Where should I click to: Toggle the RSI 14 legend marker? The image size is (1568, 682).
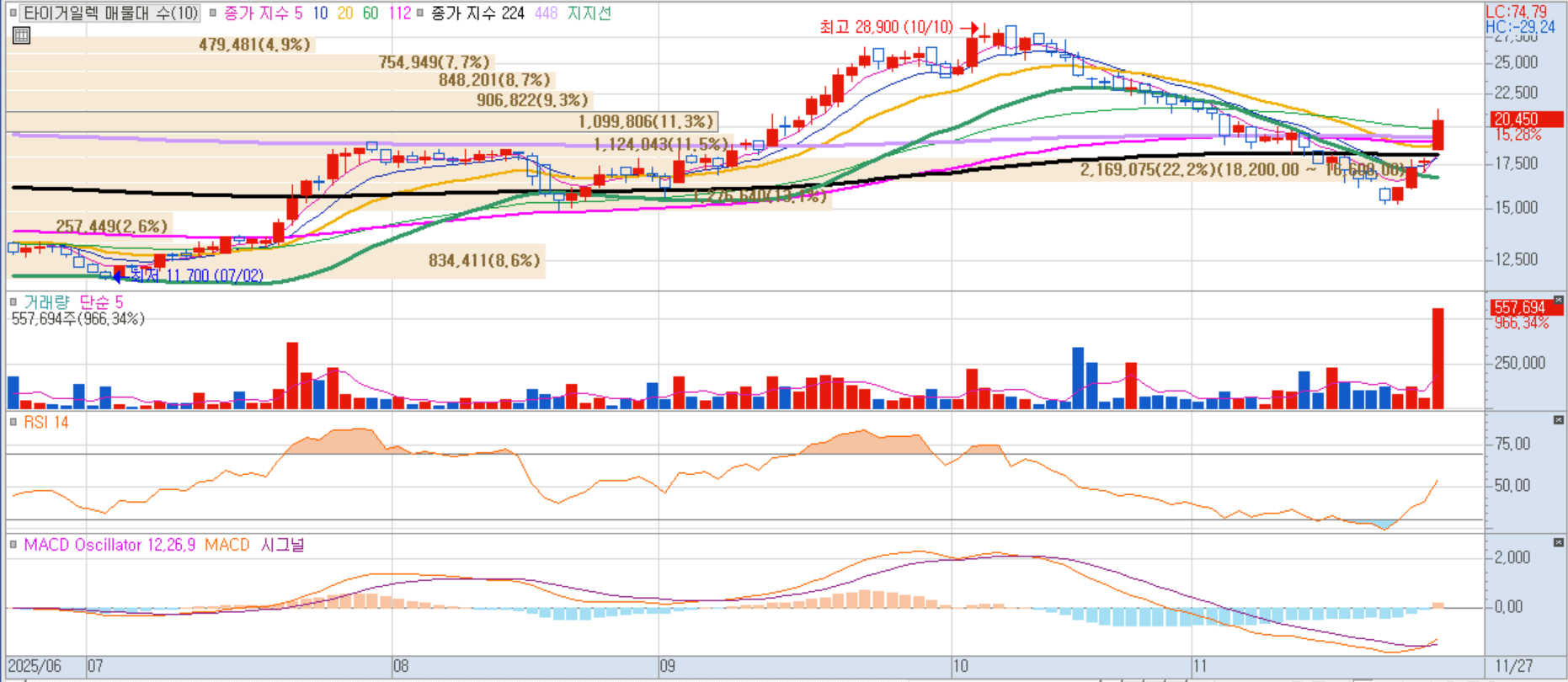coord(13,422)
